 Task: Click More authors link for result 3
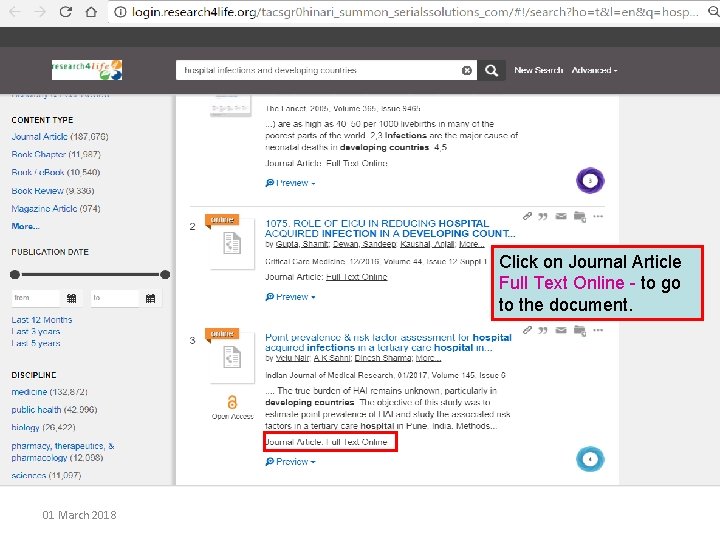pyautogui.click(x=428, y=358)
